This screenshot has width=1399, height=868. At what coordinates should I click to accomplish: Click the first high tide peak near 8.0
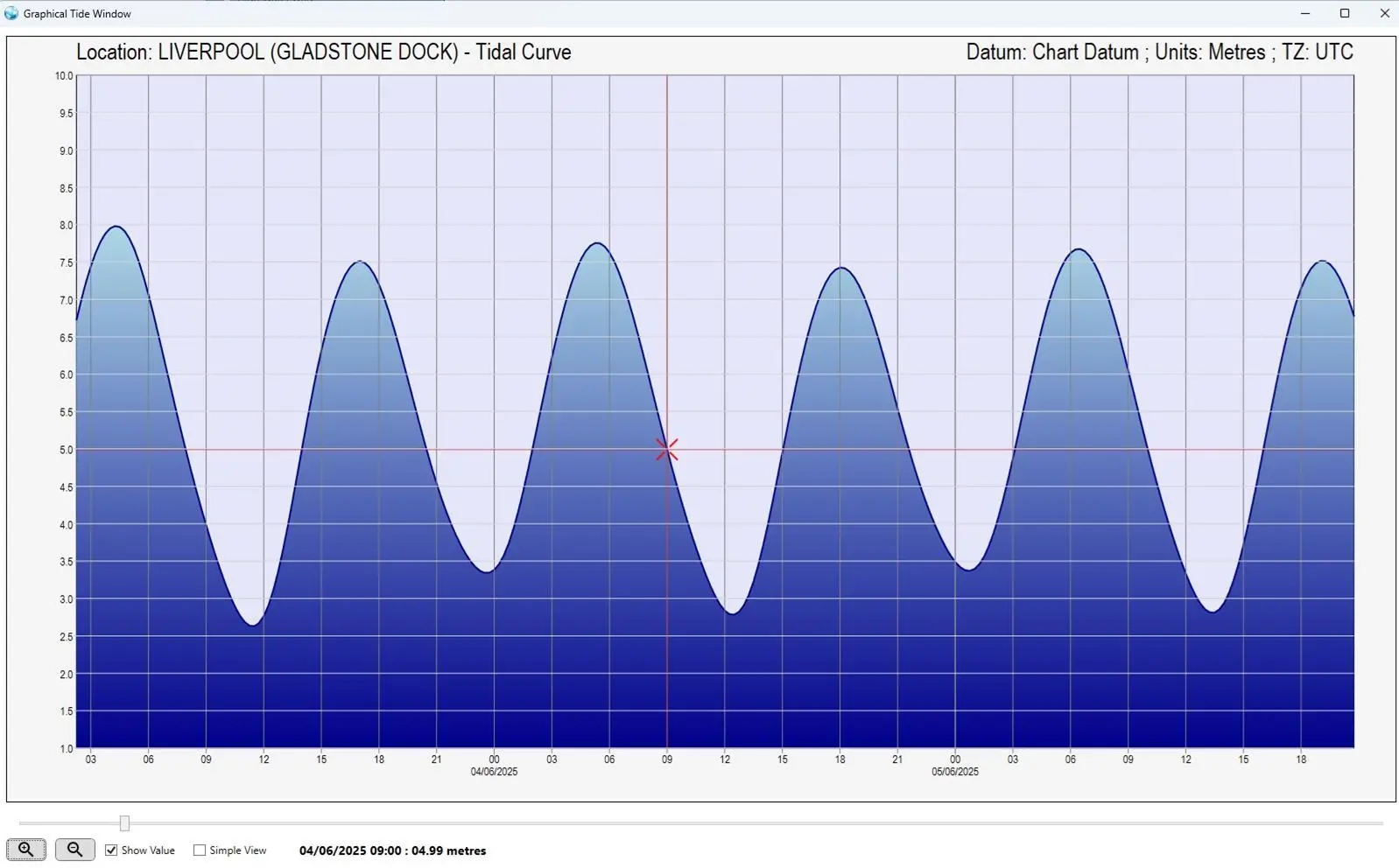[x=116, y=227]
